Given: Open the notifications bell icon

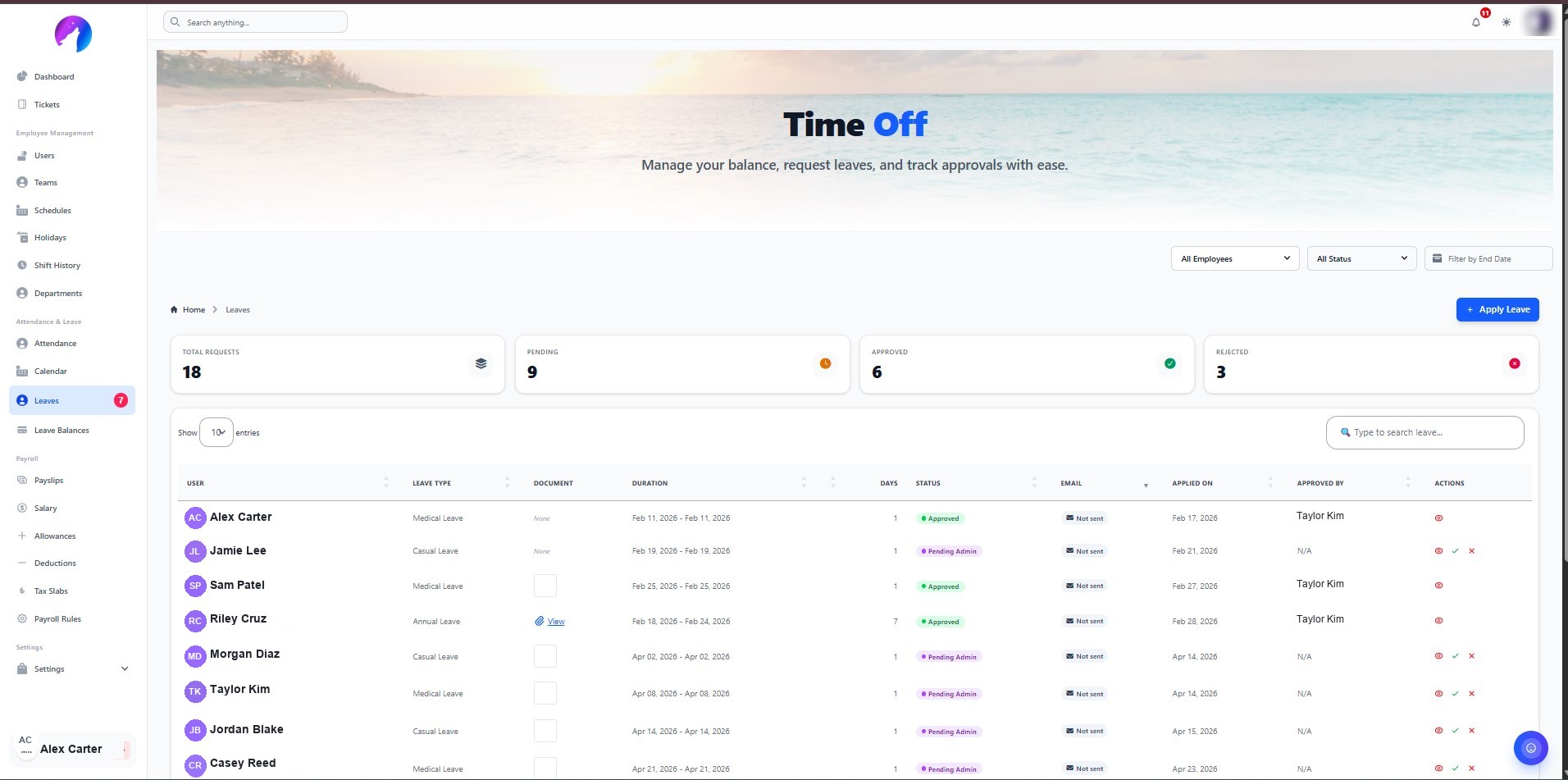Looking at the screenshot, I should tap(1475, 22).
